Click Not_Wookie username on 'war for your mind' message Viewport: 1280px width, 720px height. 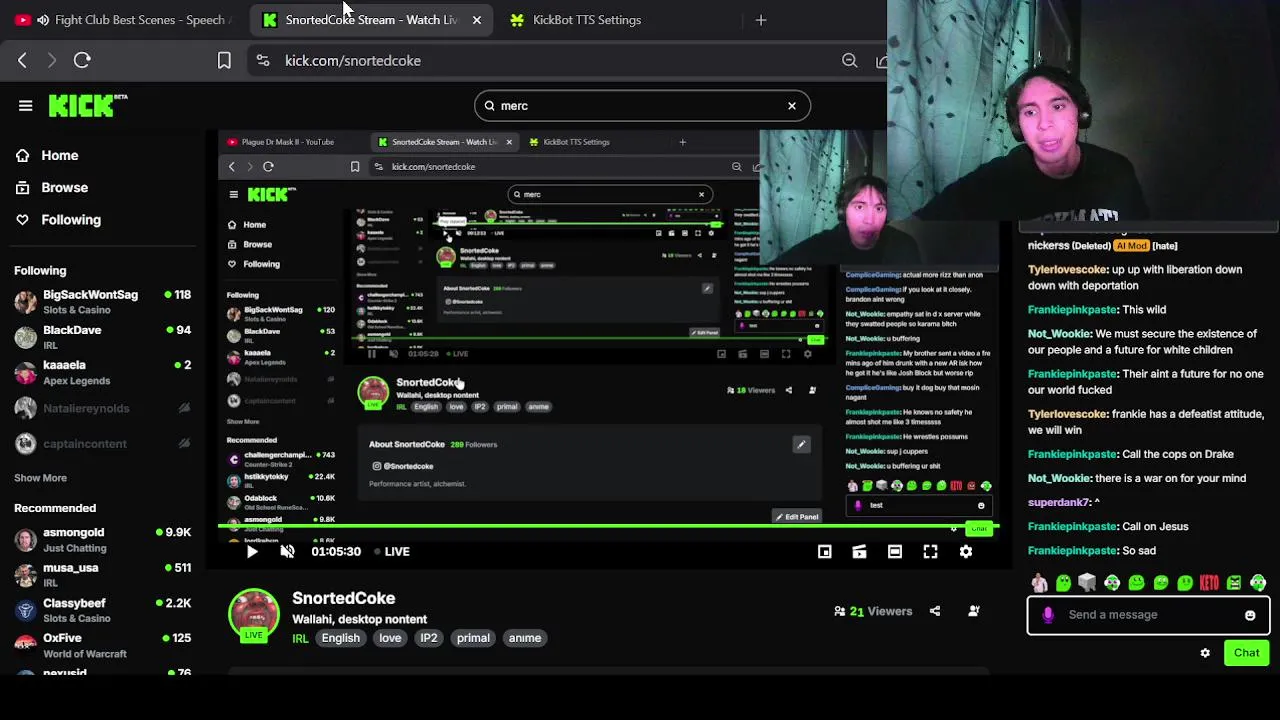coord(1058,478)
